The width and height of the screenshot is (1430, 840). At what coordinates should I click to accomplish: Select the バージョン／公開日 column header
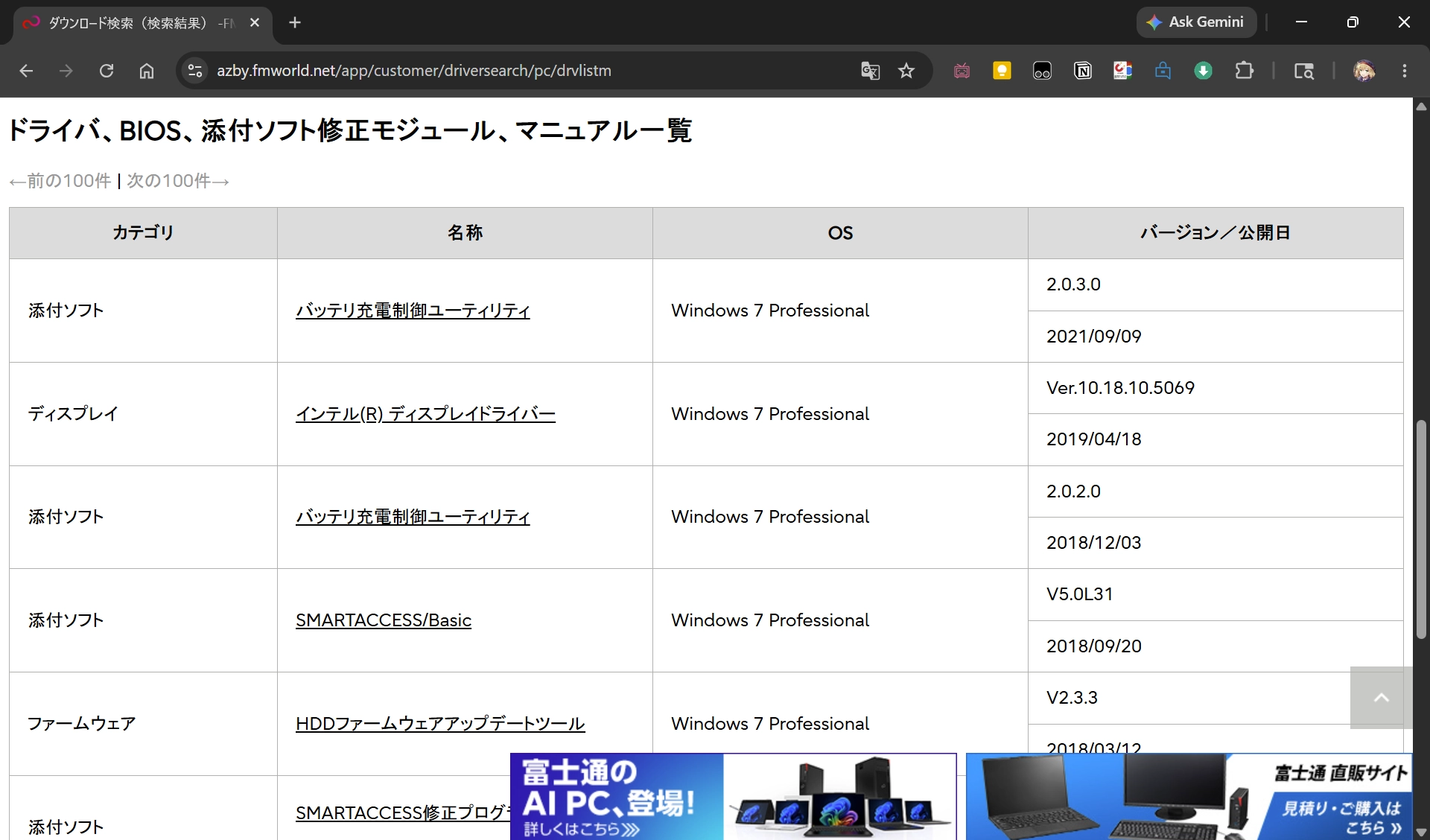(1215, 233)
